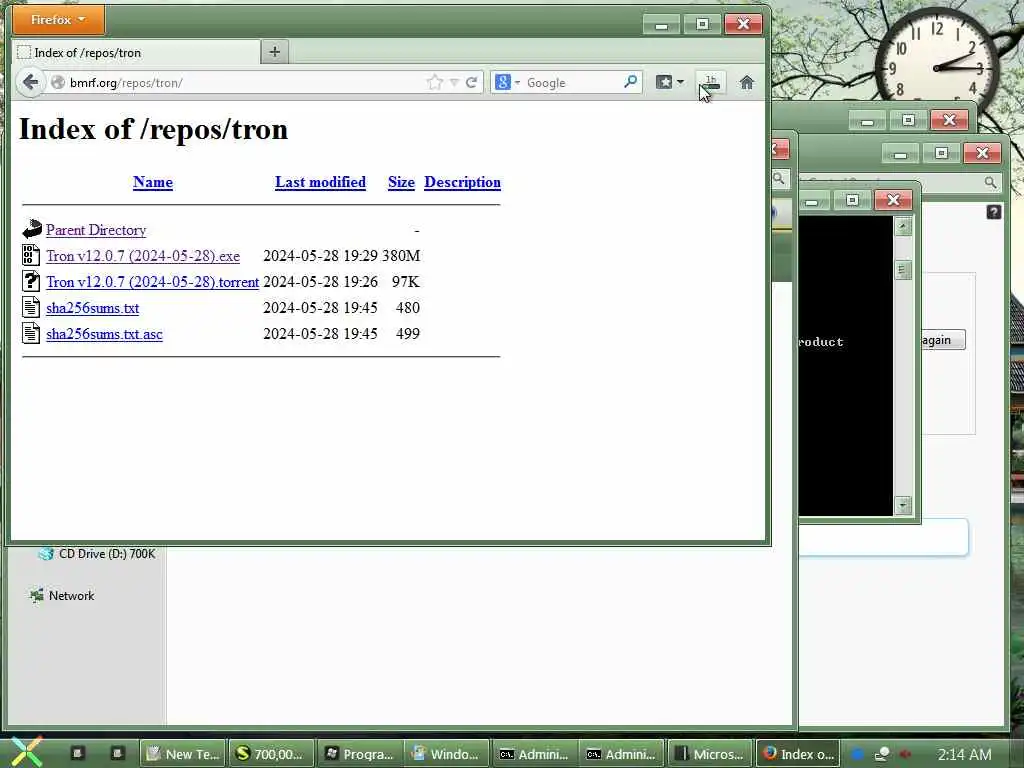Reload the bmrf.org page

click(472, 82)
